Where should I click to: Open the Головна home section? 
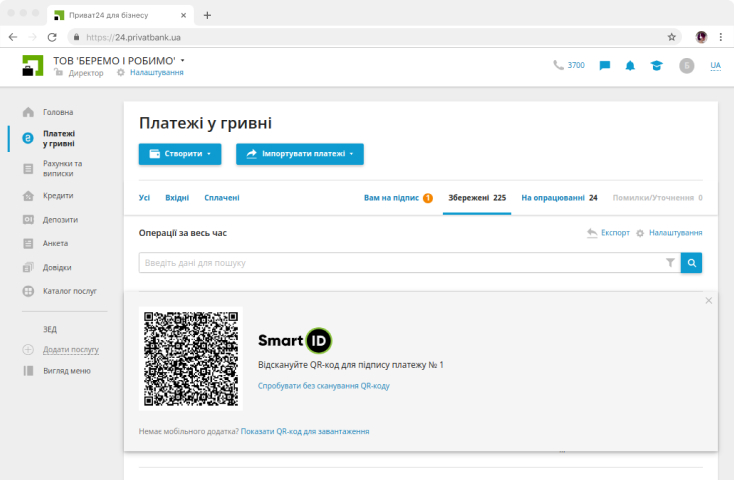point(58,112)
